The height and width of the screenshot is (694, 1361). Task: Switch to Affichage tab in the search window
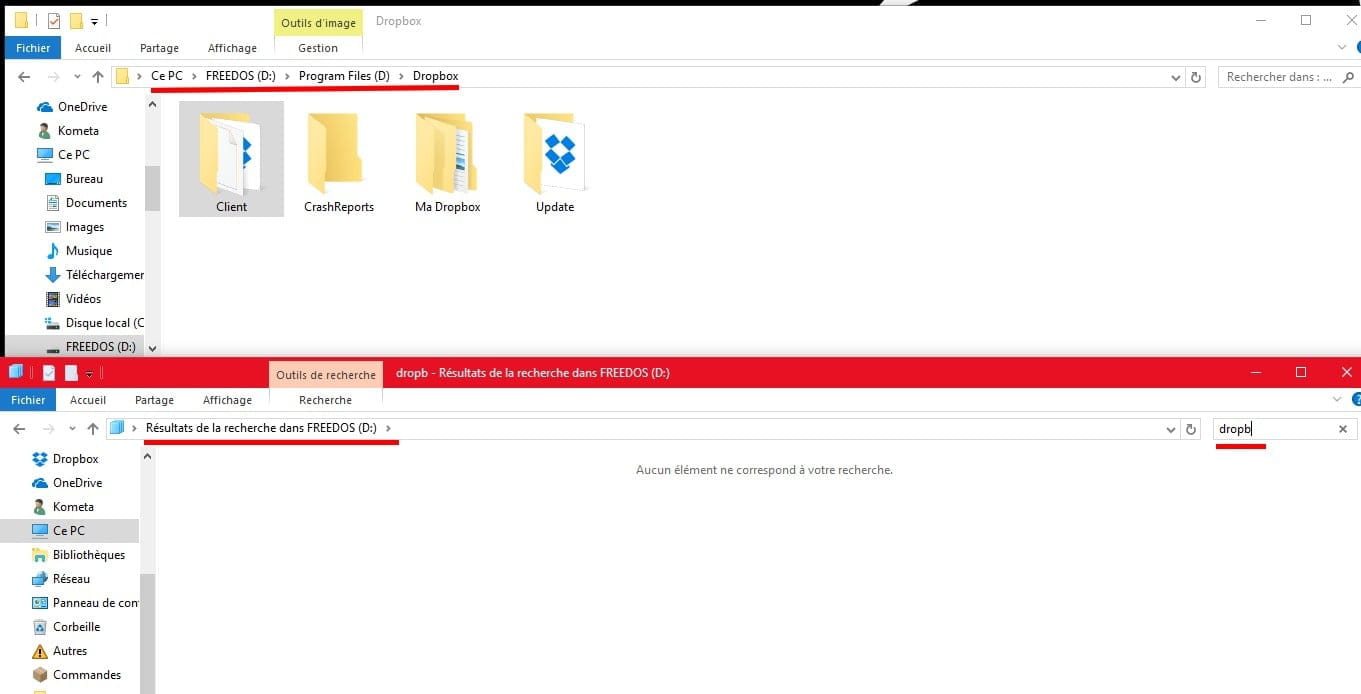tap(227, 400)
